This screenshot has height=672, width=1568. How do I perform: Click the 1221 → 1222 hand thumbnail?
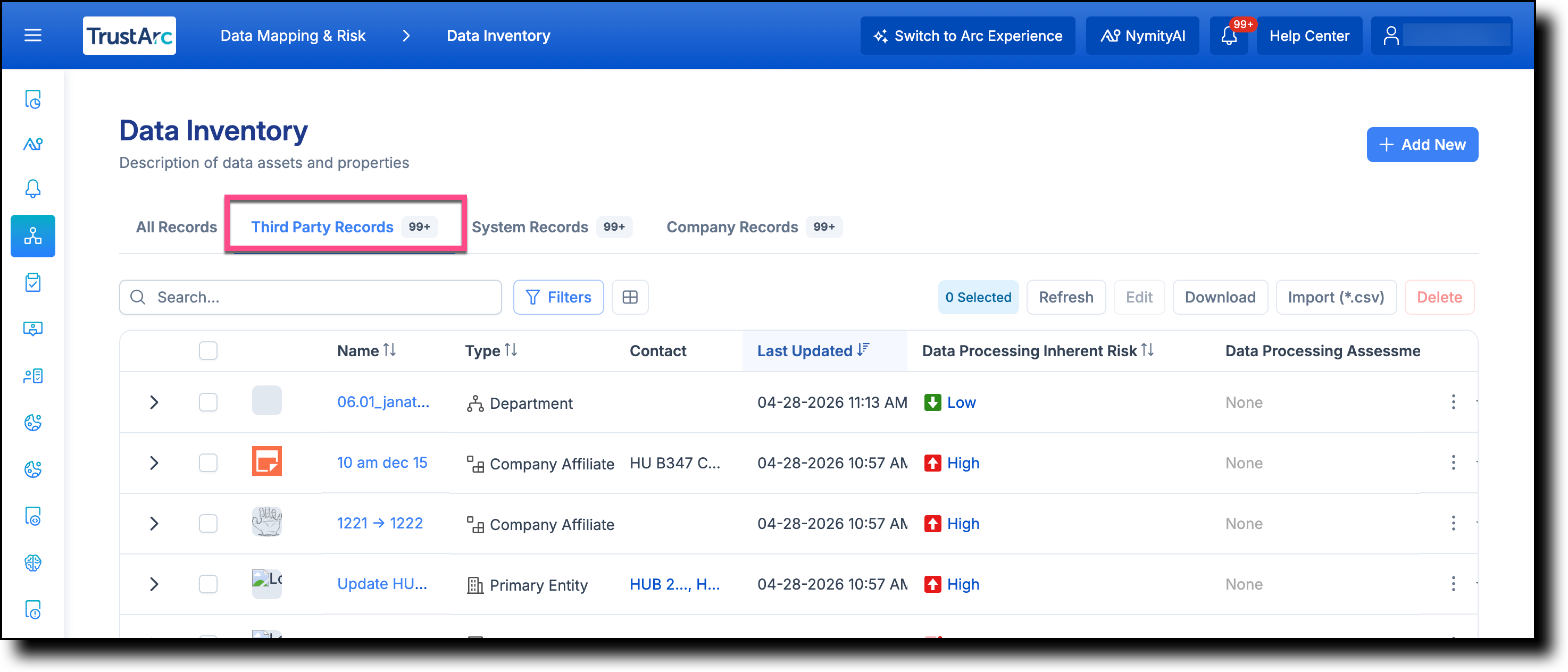[266, 522]
